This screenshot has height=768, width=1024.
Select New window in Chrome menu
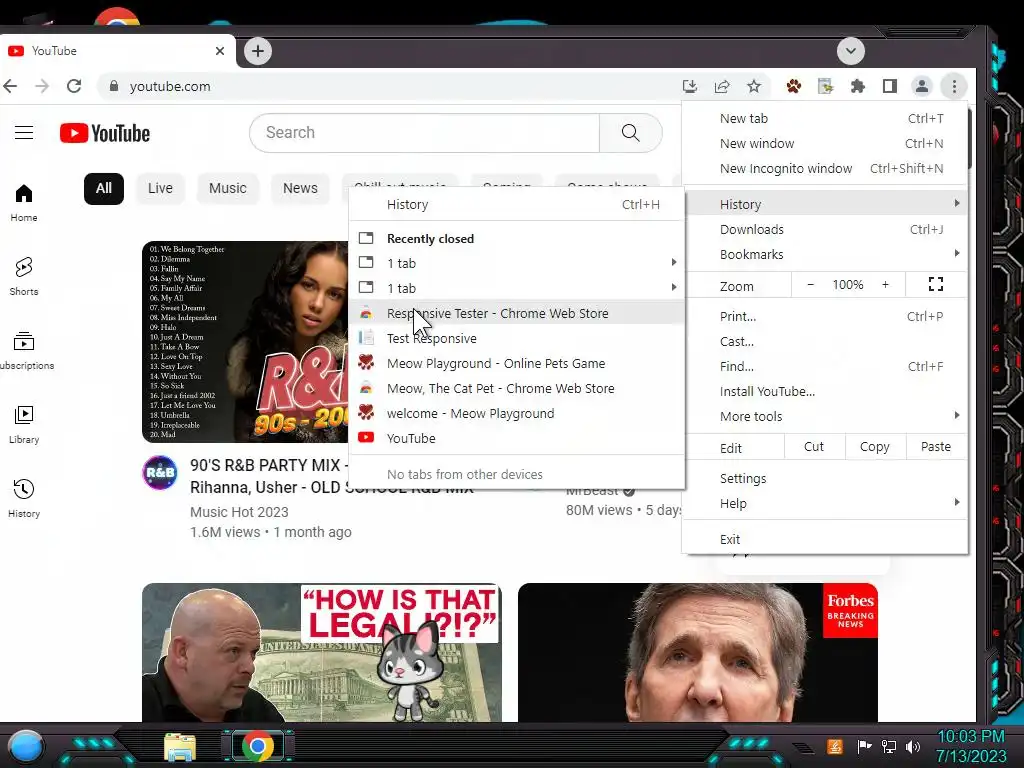click(824, 143)
